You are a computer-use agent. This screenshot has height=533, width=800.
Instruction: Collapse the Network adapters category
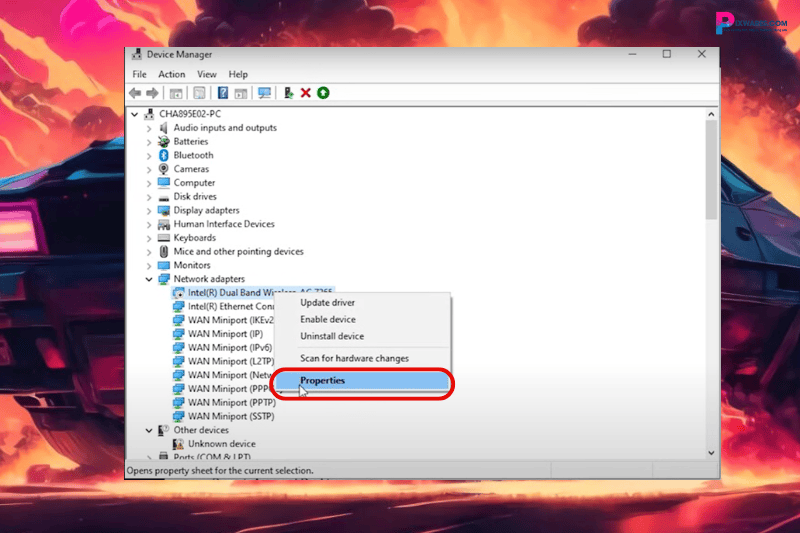(x=149, y=279)
